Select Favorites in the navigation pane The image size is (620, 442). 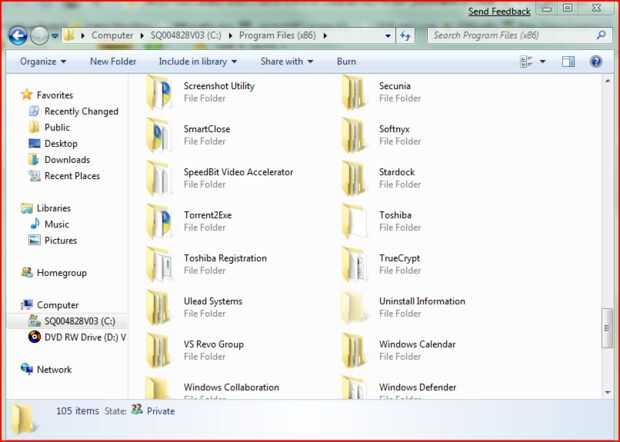pos(55,95)
